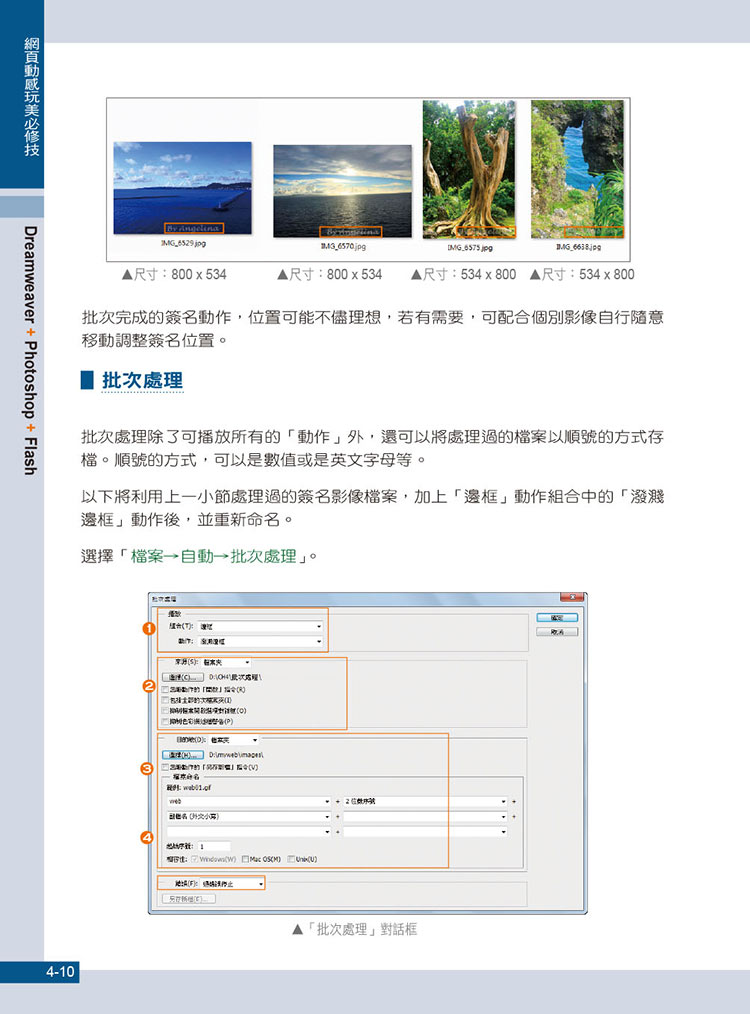Click the 起始序號 input field
This screenshot has width=750, height=1014.
(x=214, y=846)
